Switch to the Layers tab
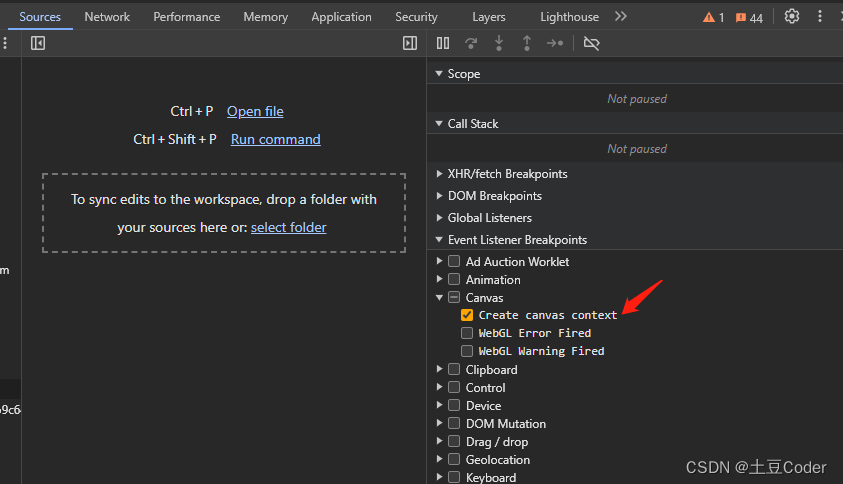 (x=489, y=17)
